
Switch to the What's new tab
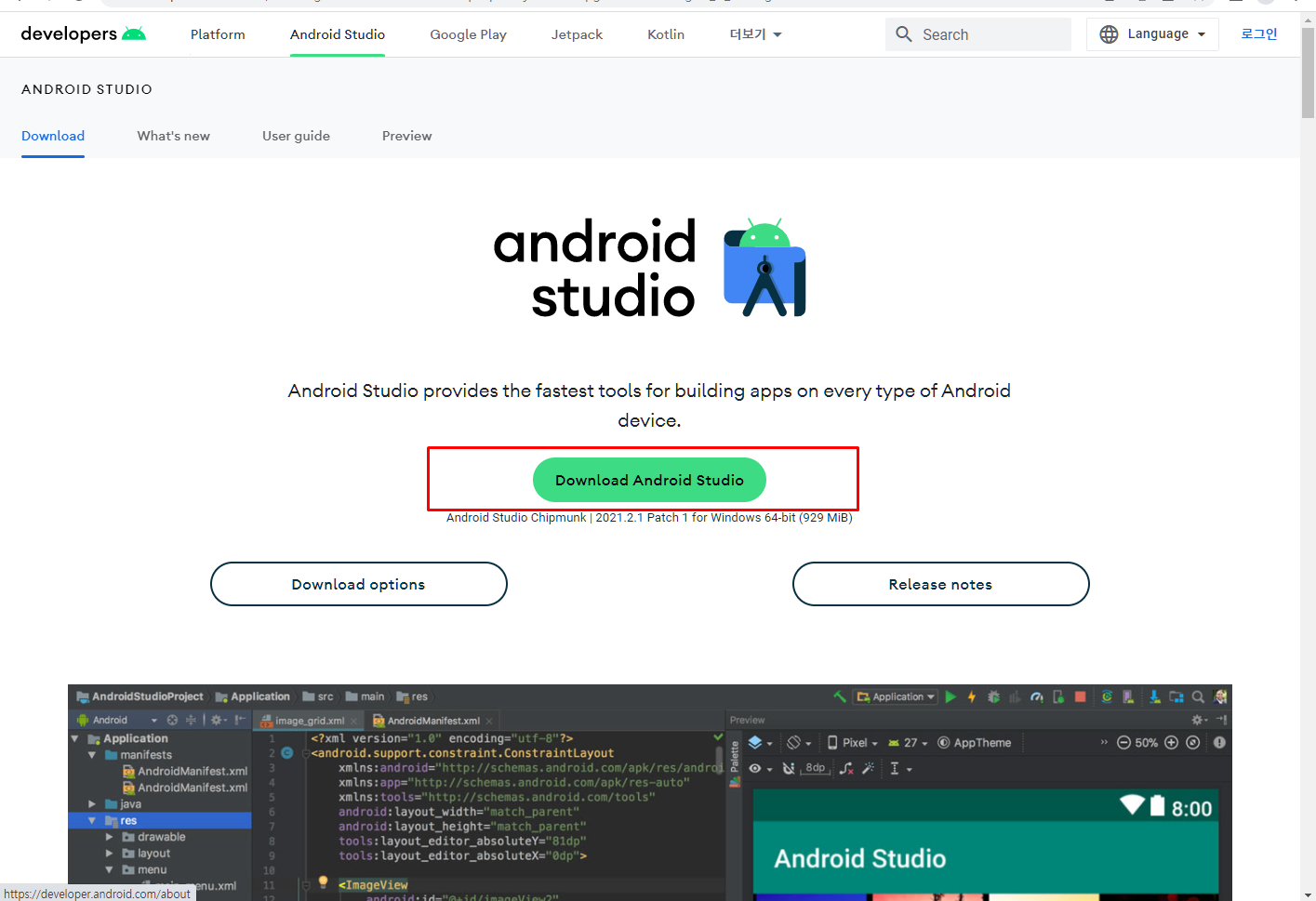click(x=174, y=136)
